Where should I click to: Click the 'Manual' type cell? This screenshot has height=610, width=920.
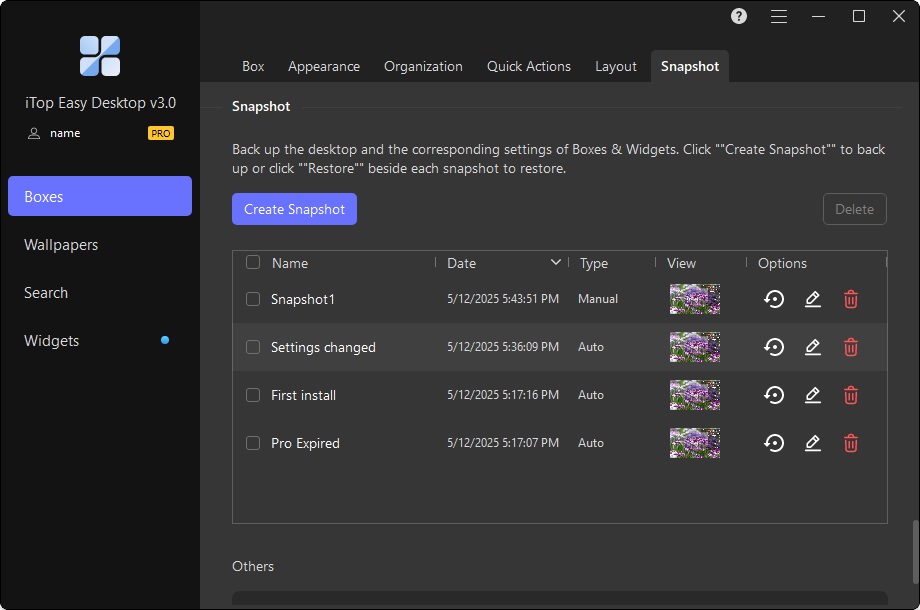[598, 299]
